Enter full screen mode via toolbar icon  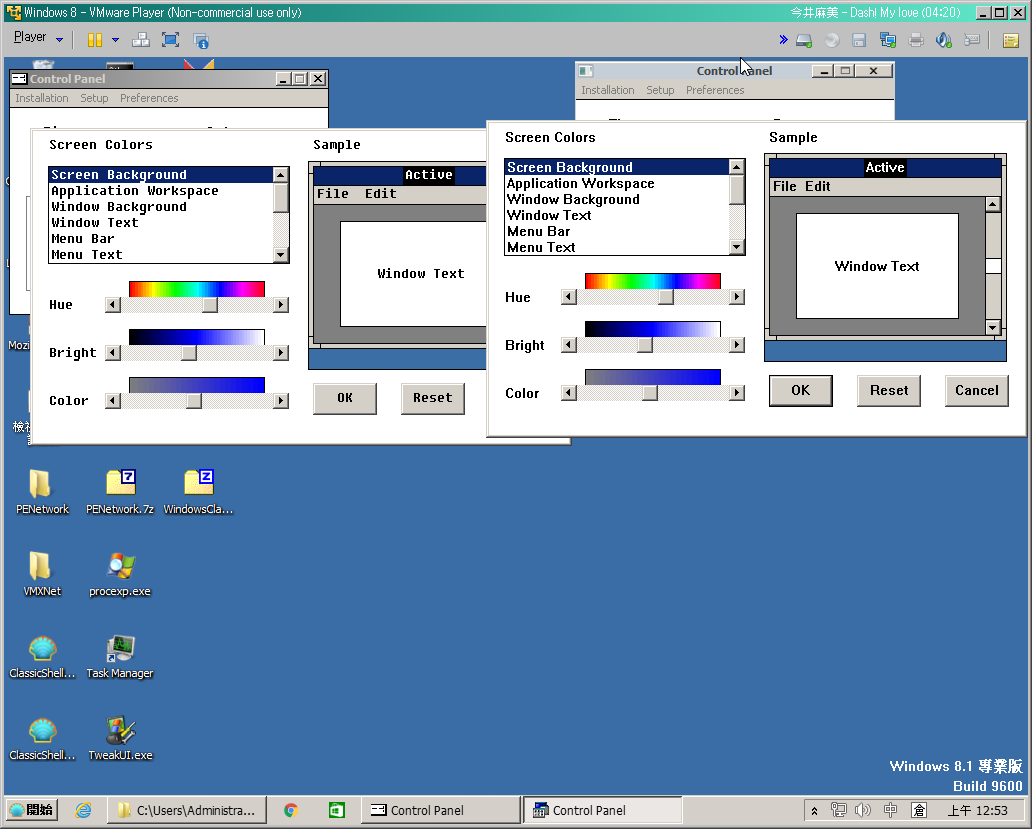[170, 40]
